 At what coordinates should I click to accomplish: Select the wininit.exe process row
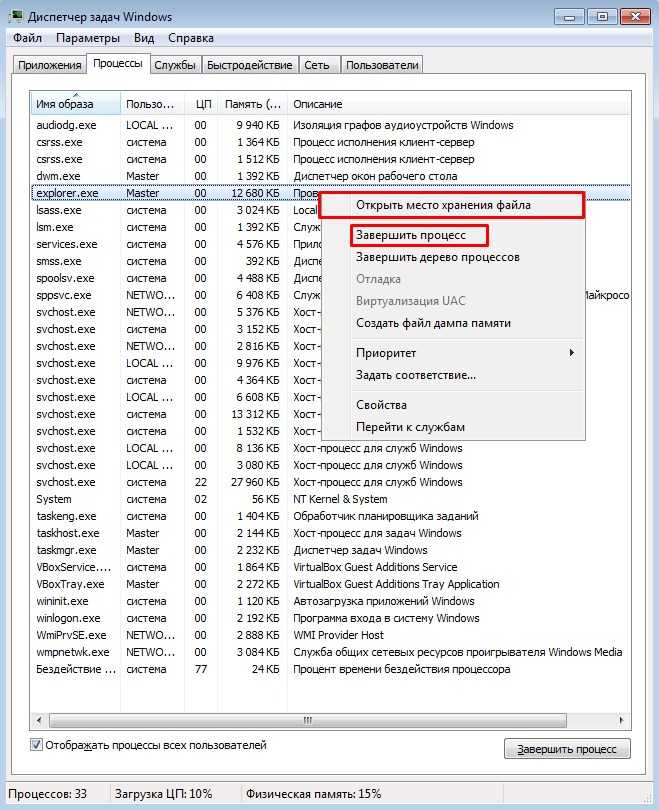[331, 602]
